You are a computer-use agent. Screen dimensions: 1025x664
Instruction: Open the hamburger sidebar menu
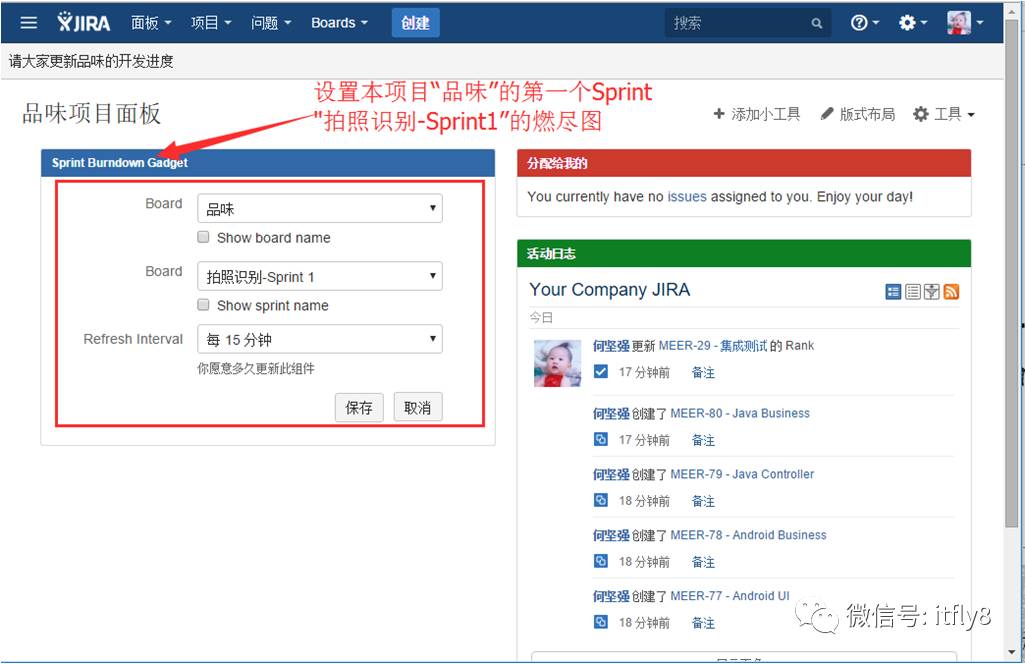pos(28,23)
